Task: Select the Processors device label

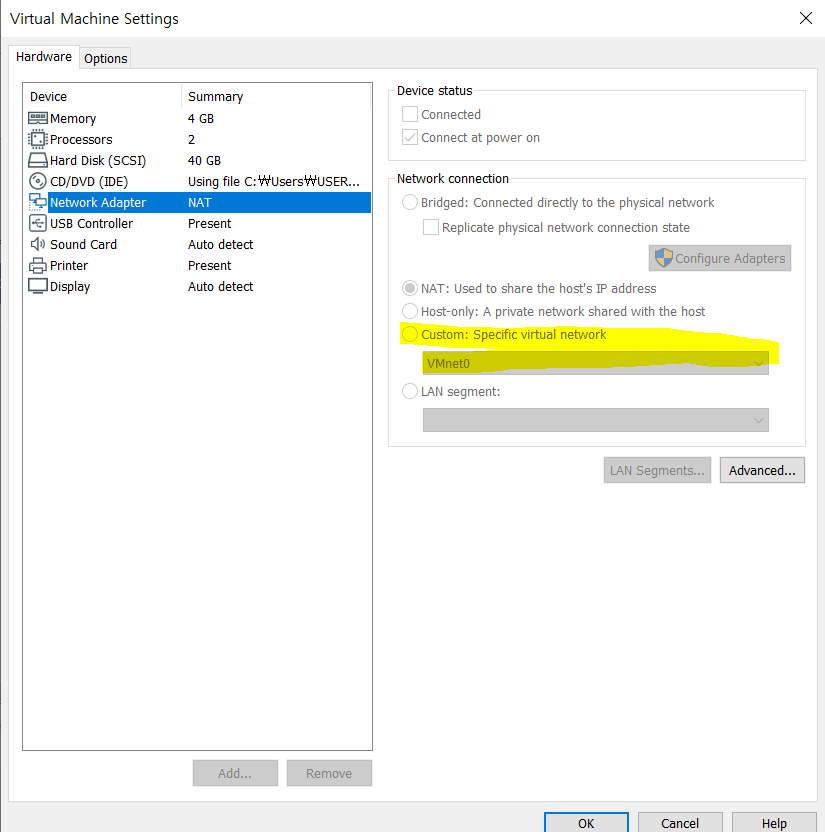Action: coord(81,140)
